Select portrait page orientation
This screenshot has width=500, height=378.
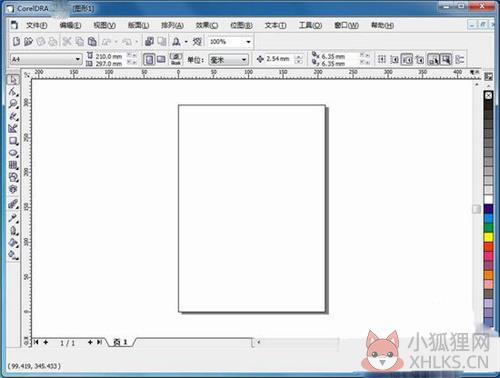(149, 59)
